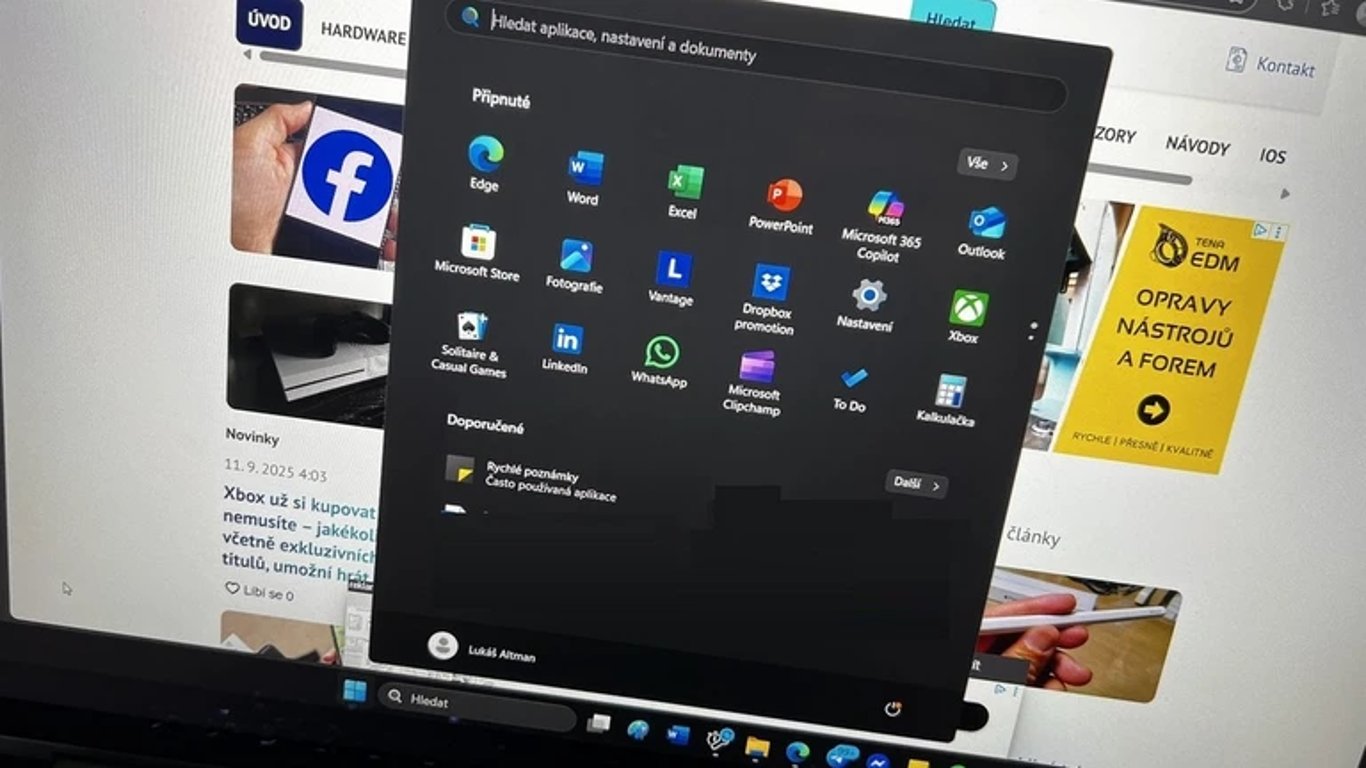The height and width of the screenshot is (768, 1366).
Task: Click the AdChoices icon on the TENA EDM ad
Action: [1261, 230]
